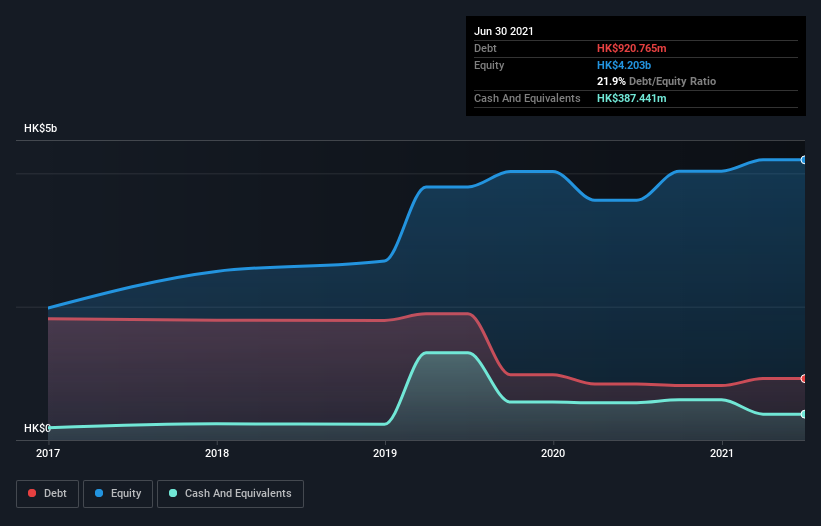Click the 21.9% Debt/Equity Ratio text
The image size is (821, 526).
[x=656, y=81]
